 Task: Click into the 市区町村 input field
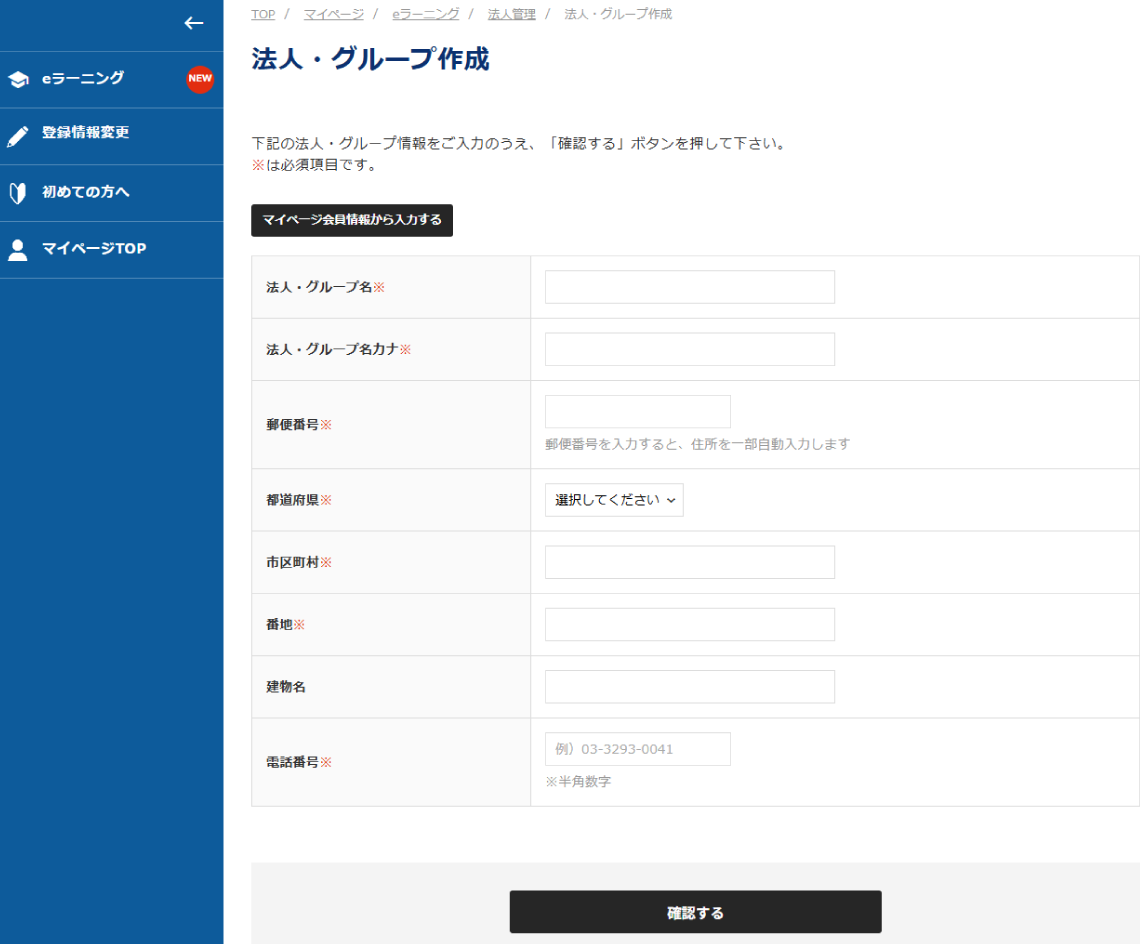click(689, 562)
